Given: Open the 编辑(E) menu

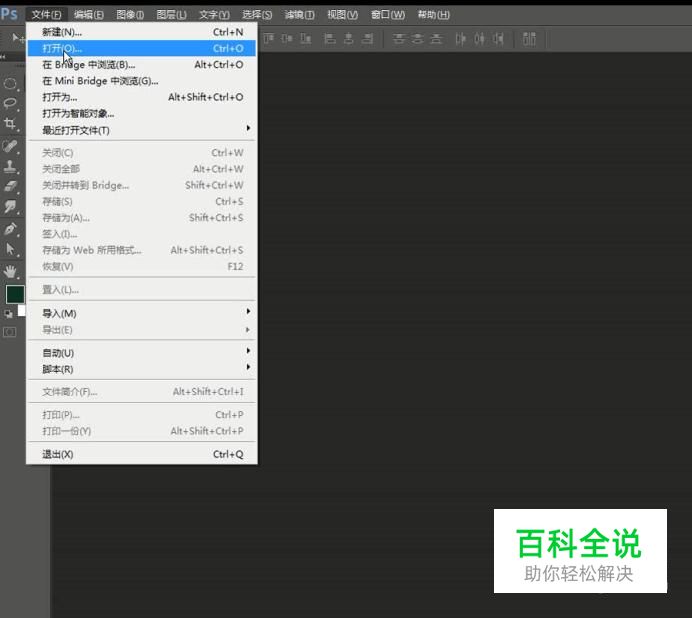Looking at the screenshot, I should pos(89,15).
